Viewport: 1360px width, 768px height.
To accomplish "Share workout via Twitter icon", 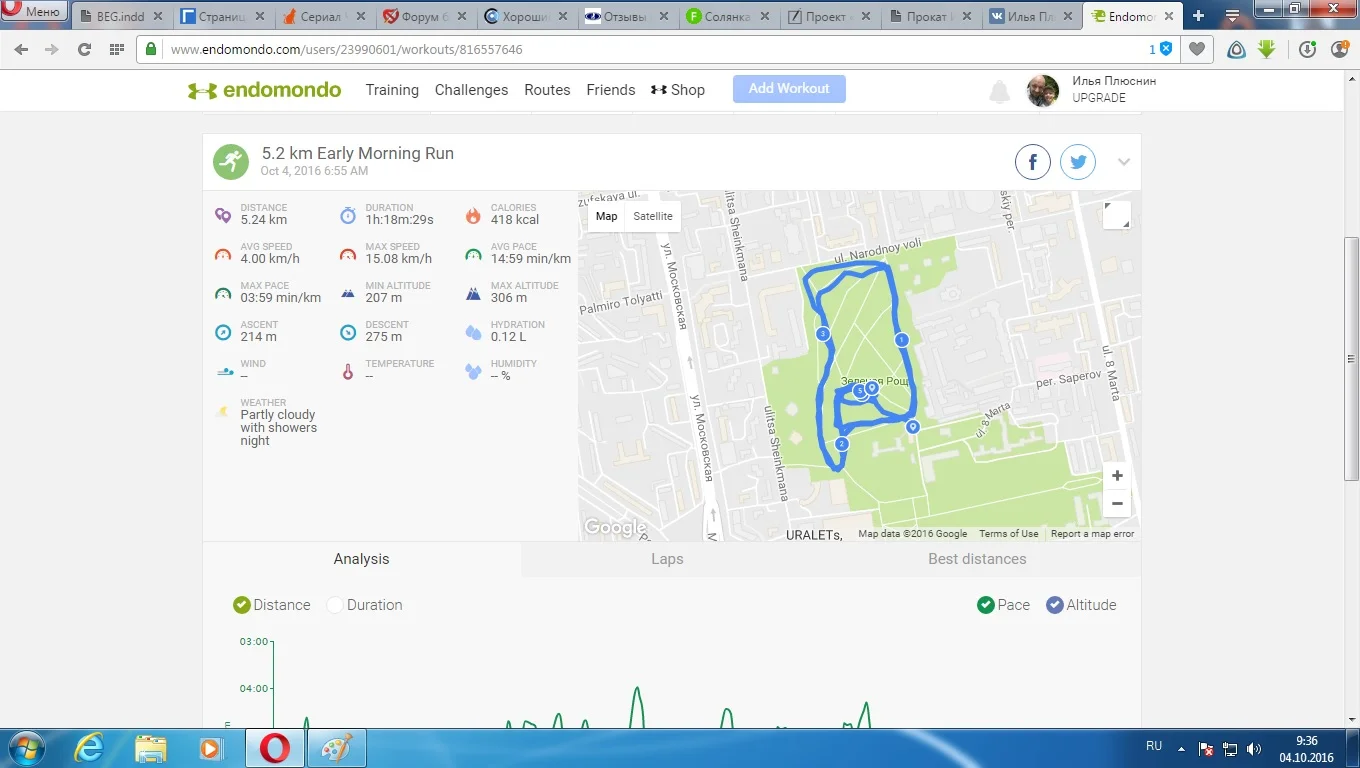I will 1078,162.
